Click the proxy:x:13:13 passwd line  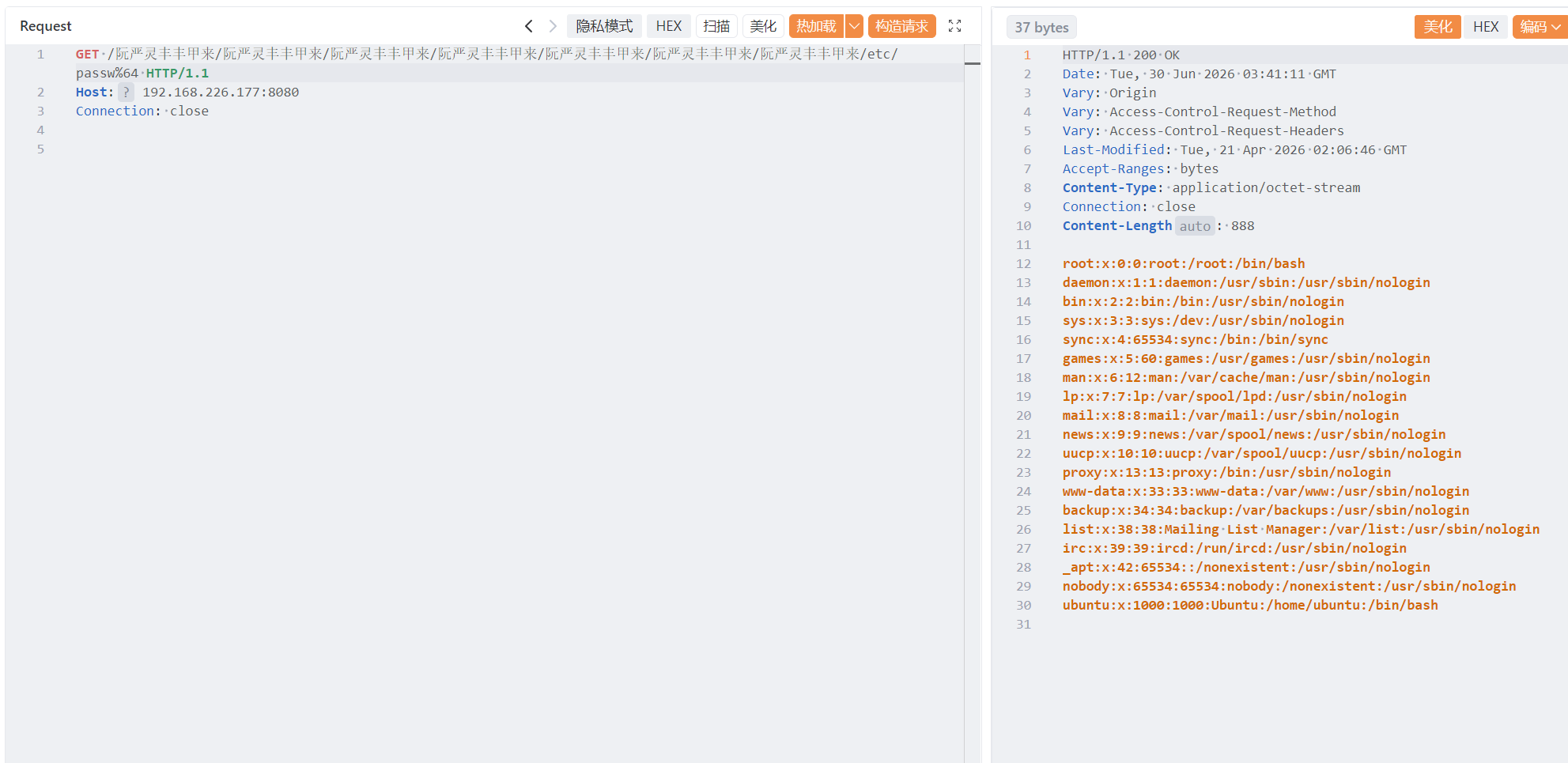(x=1226, y=473)
